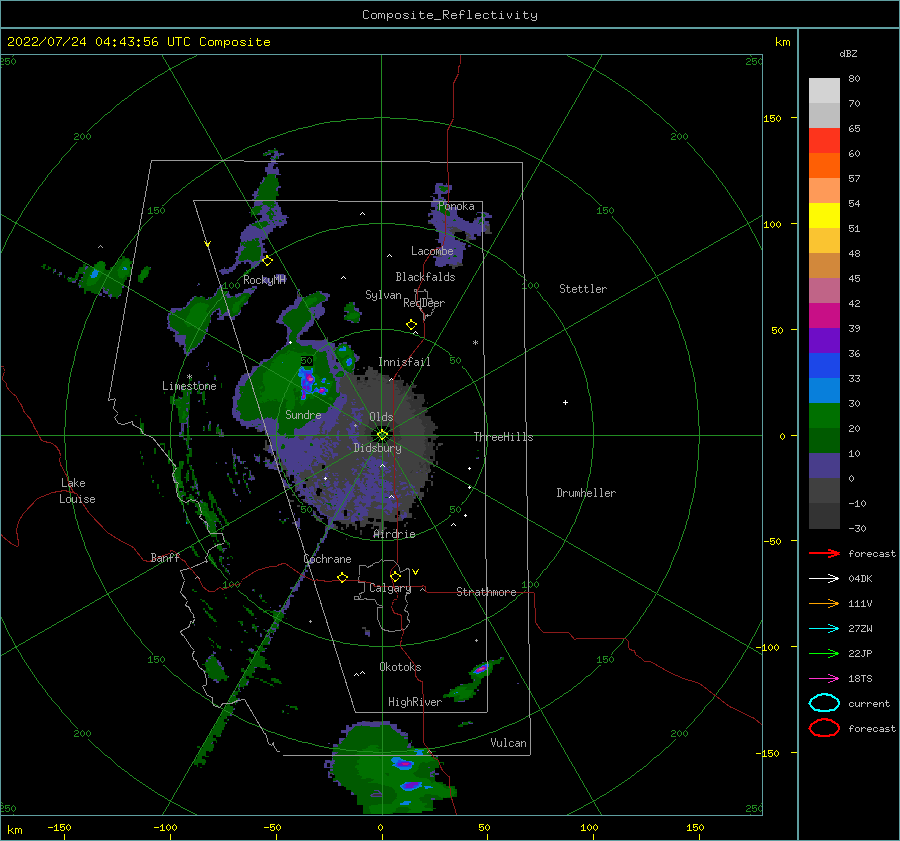900x841 pixels.
Task: Click the red 60-65 dBZ color swatch
Action: pos(824,141)
